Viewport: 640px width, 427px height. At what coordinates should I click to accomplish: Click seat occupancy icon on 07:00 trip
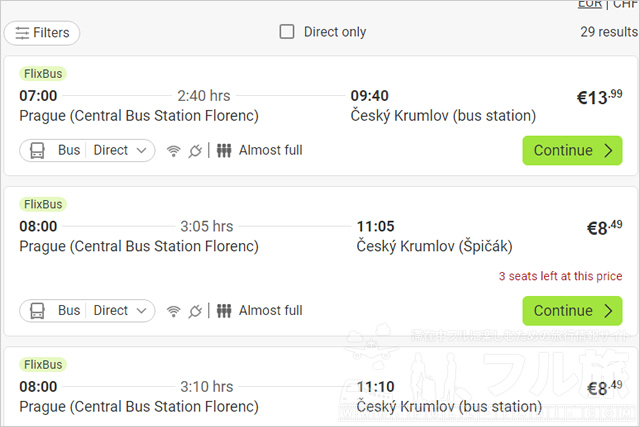224,150
